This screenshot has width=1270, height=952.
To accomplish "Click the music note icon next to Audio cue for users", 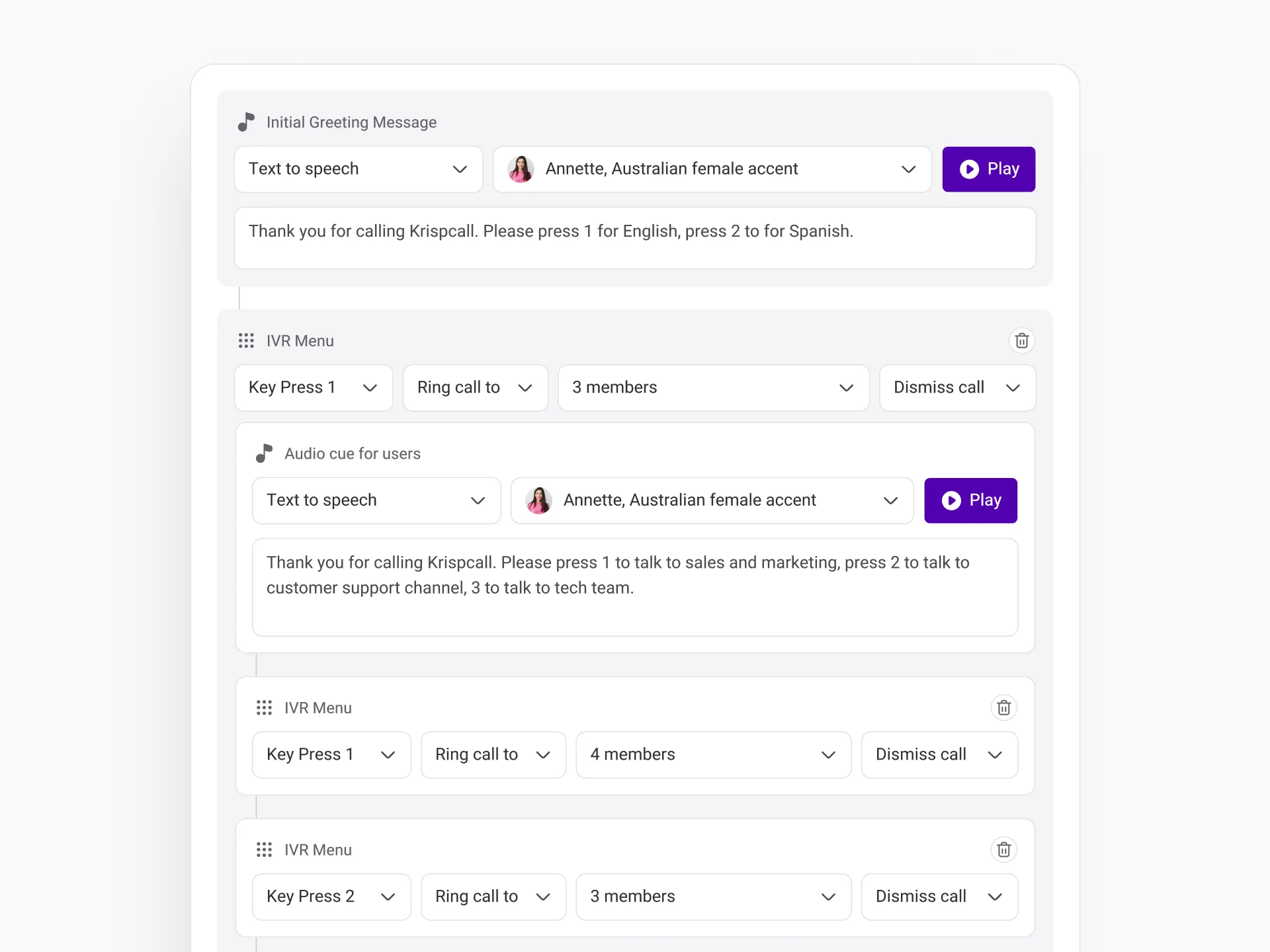I will (x=264, y=453).
